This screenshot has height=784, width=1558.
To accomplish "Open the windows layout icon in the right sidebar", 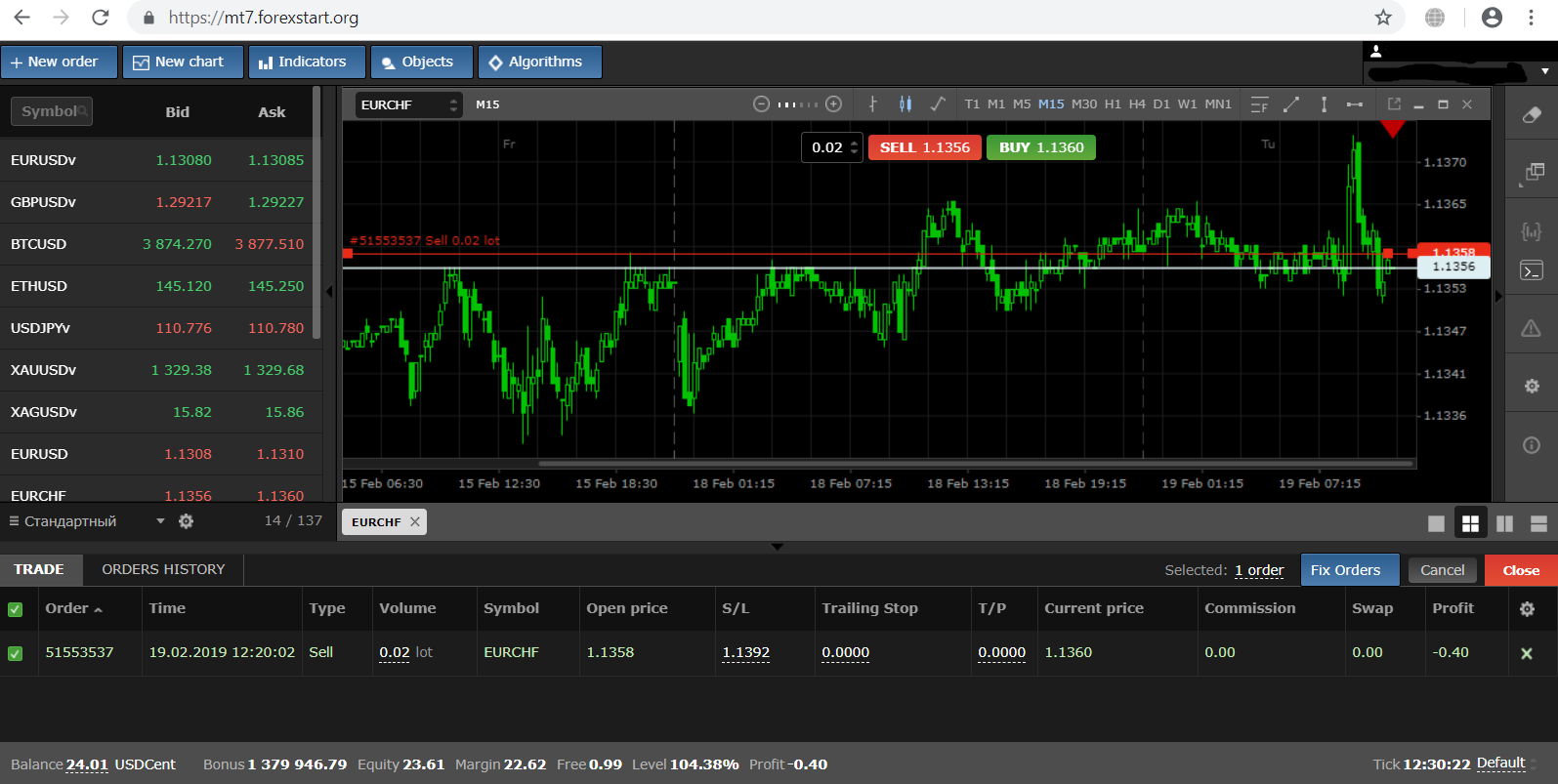I will coord(1532,174).
